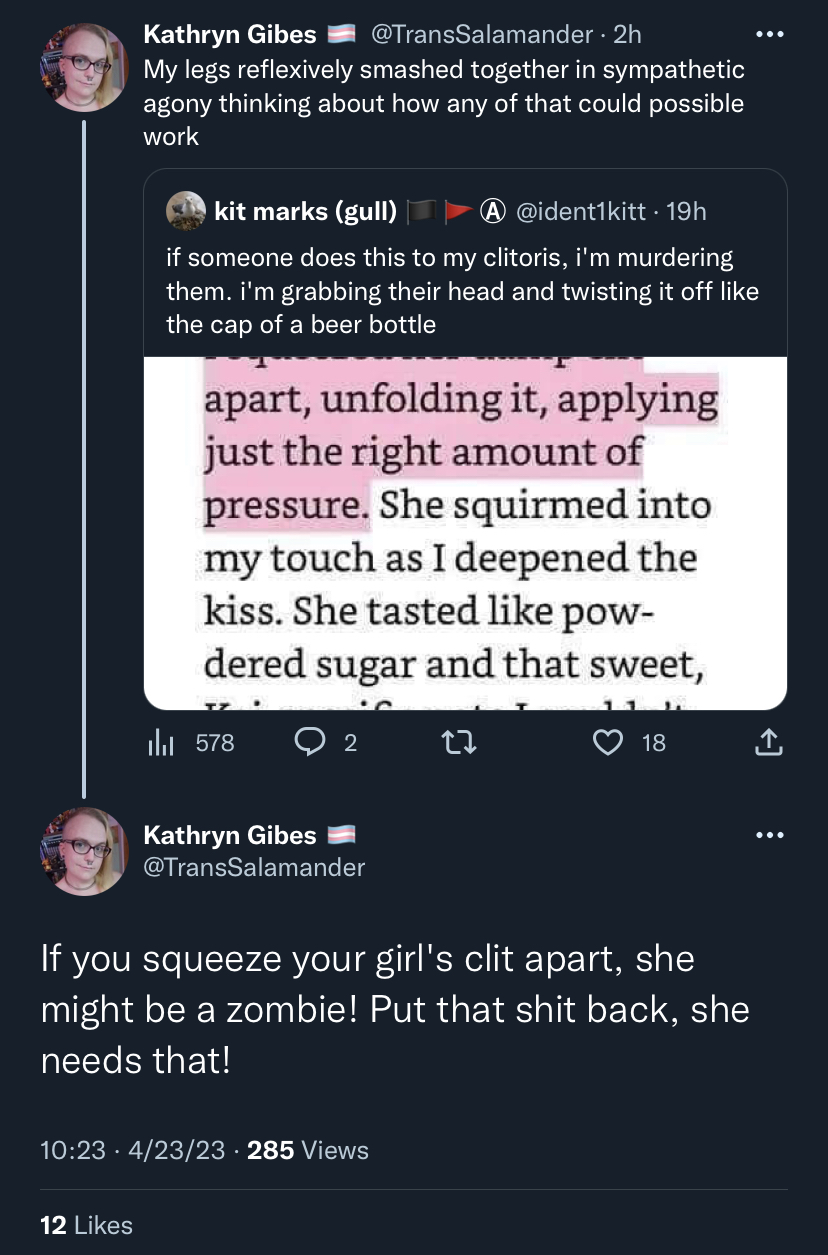The width and height of the screenshot is (828, 1255).
Task: View the 12 Likes list
Action: tap(86, 1224)
